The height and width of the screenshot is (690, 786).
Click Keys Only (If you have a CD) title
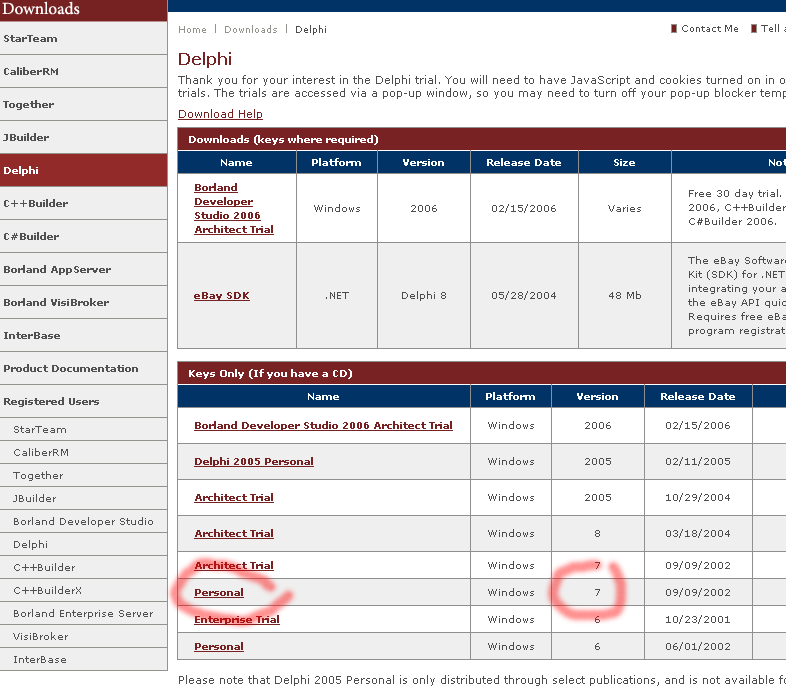click(270, 374)
